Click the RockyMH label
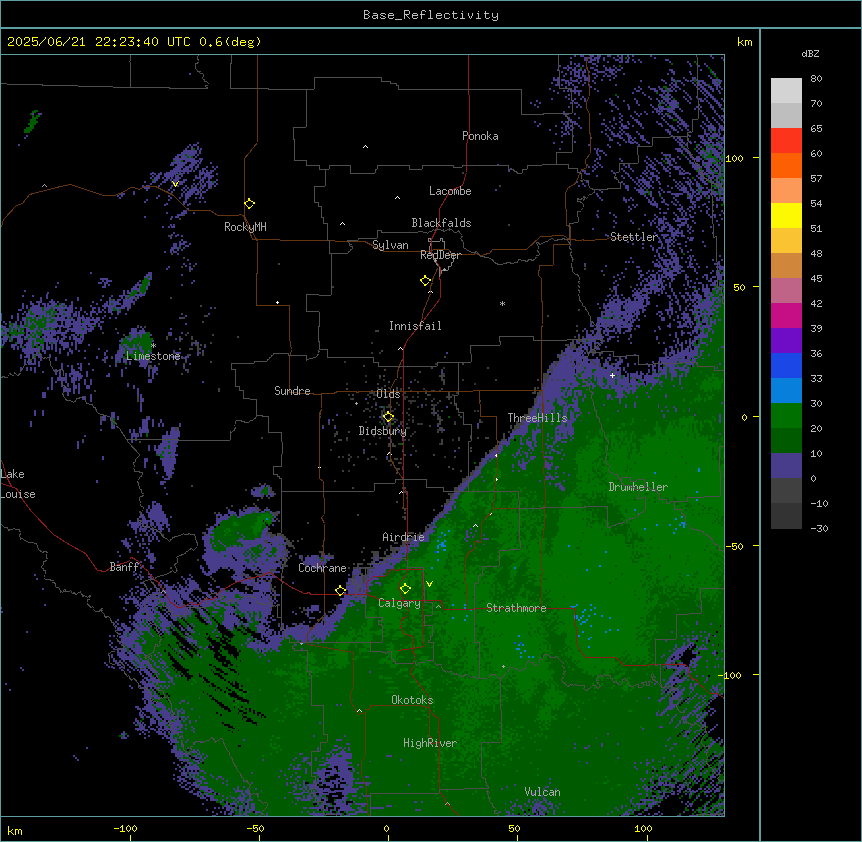 [245, 227]
